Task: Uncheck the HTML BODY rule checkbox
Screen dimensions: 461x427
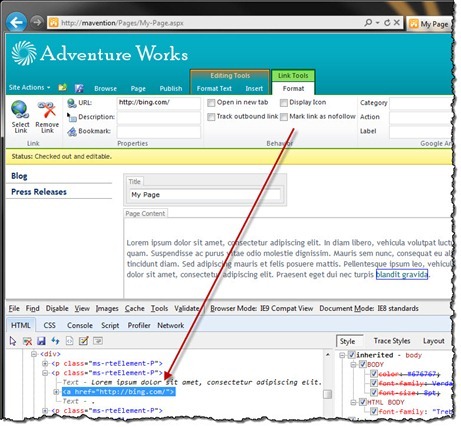Action: (x=363, y=402)
